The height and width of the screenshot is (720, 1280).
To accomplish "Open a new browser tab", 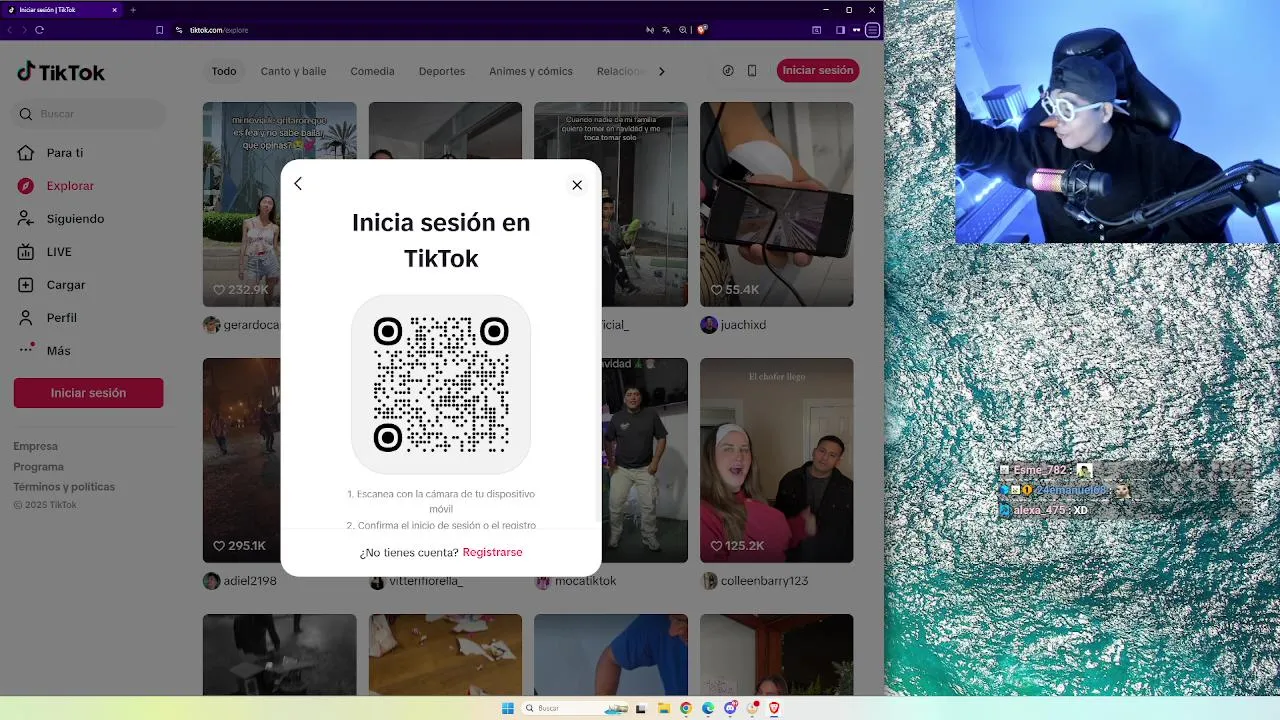I will [133, 10].
